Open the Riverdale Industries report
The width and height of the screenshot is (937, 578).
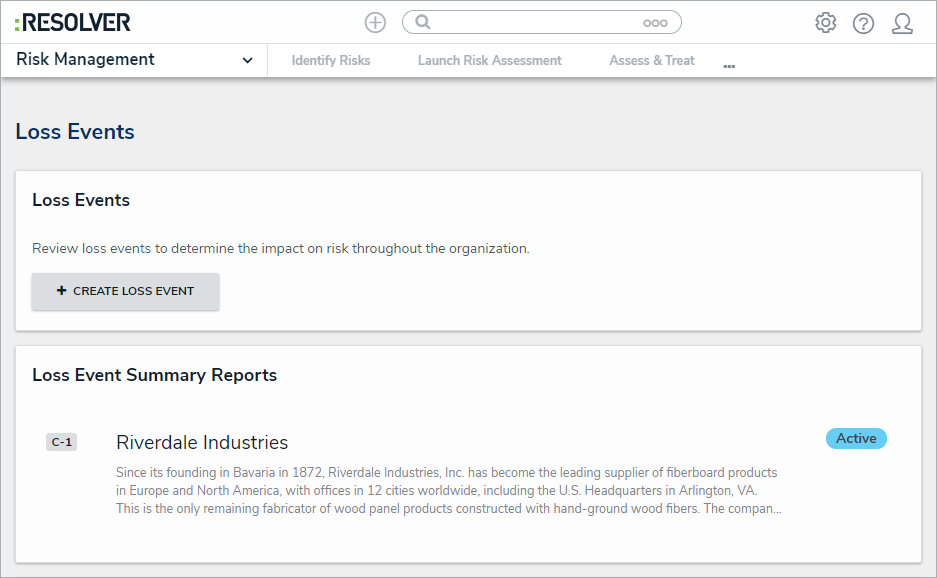[202, 442]
